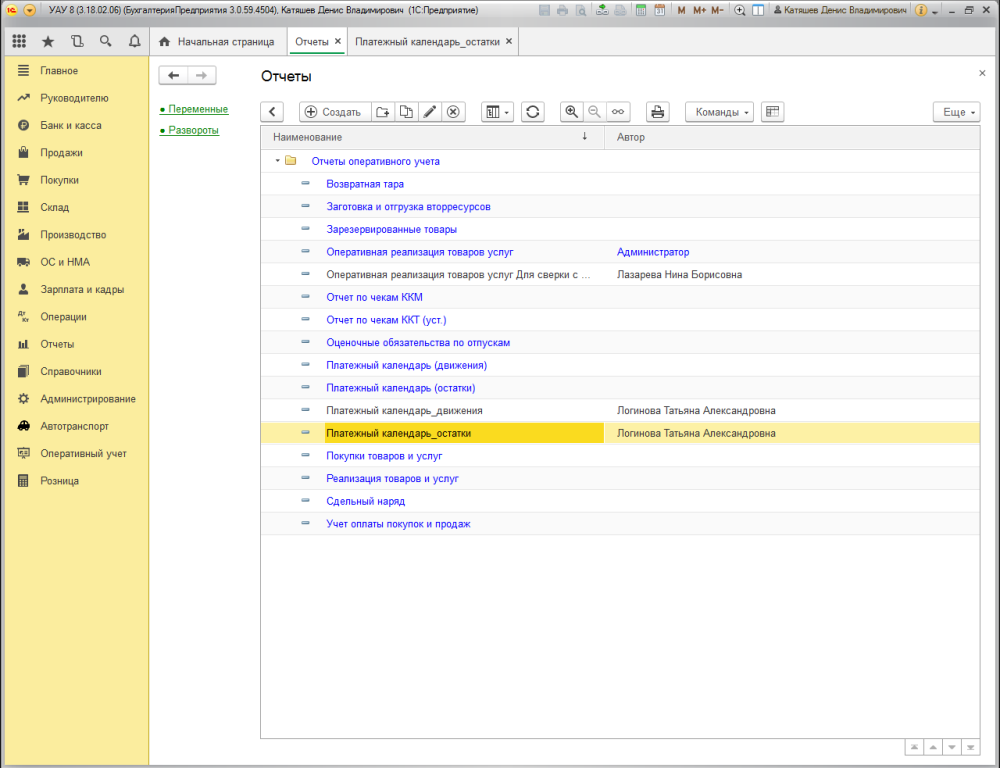This screenshot has width=1000, height=768.
Task: Open the Главное section
Action: (x=75, y=71)
